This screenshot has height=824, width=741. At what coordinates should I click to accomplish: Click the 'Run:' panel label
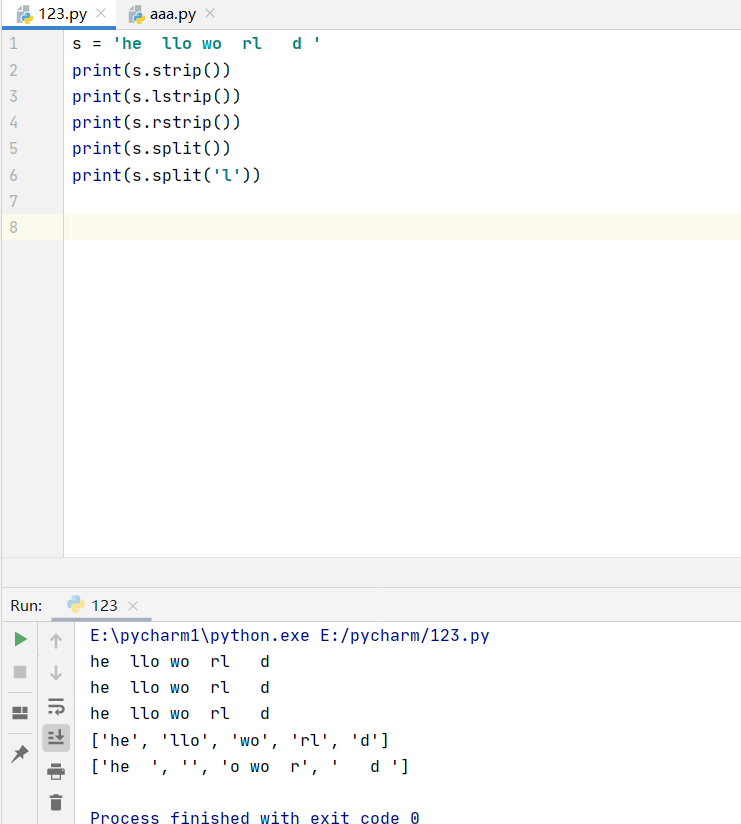coord(26,606)
